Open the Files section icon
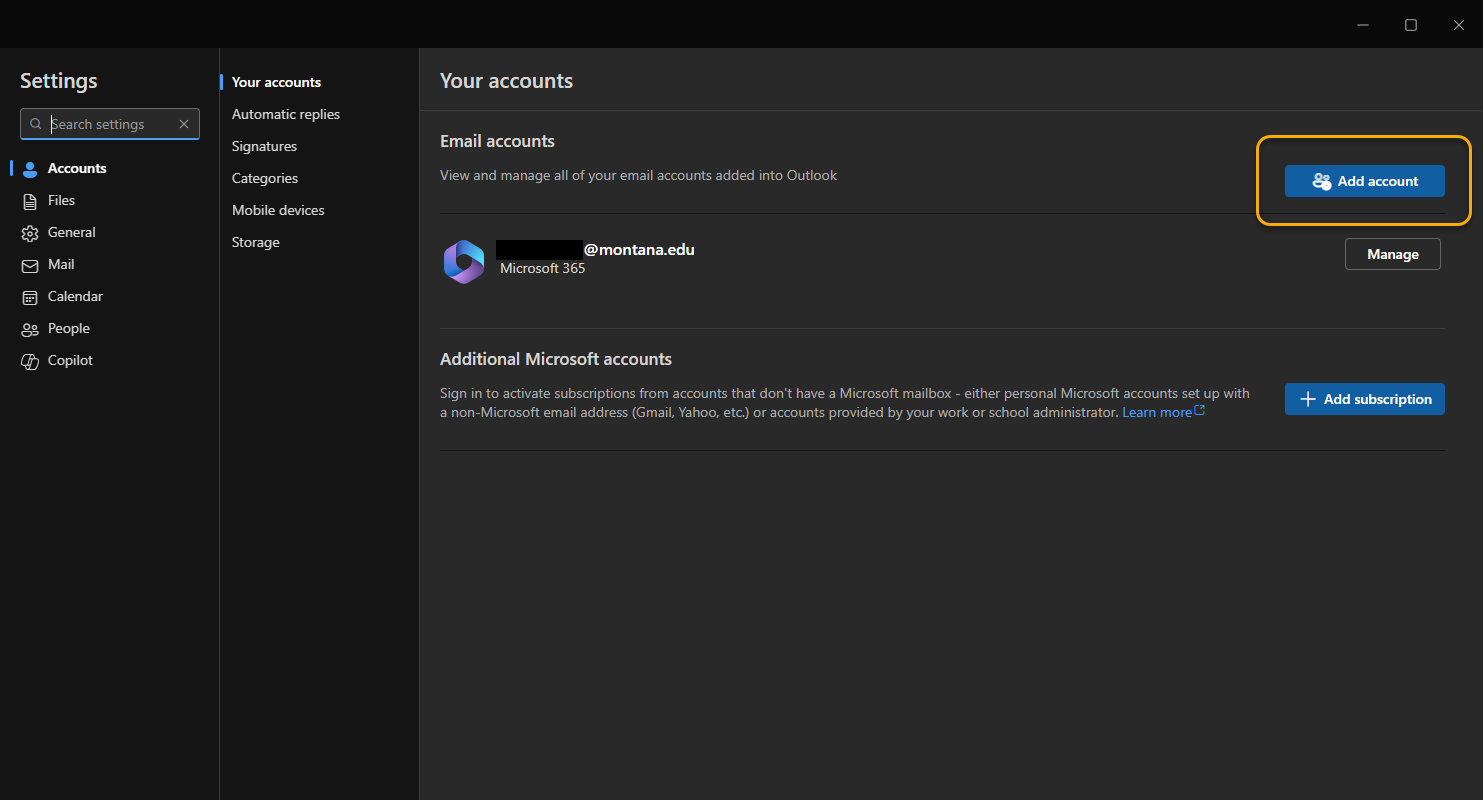This screenshot has width=1483, height=800. tap(30, 200)
